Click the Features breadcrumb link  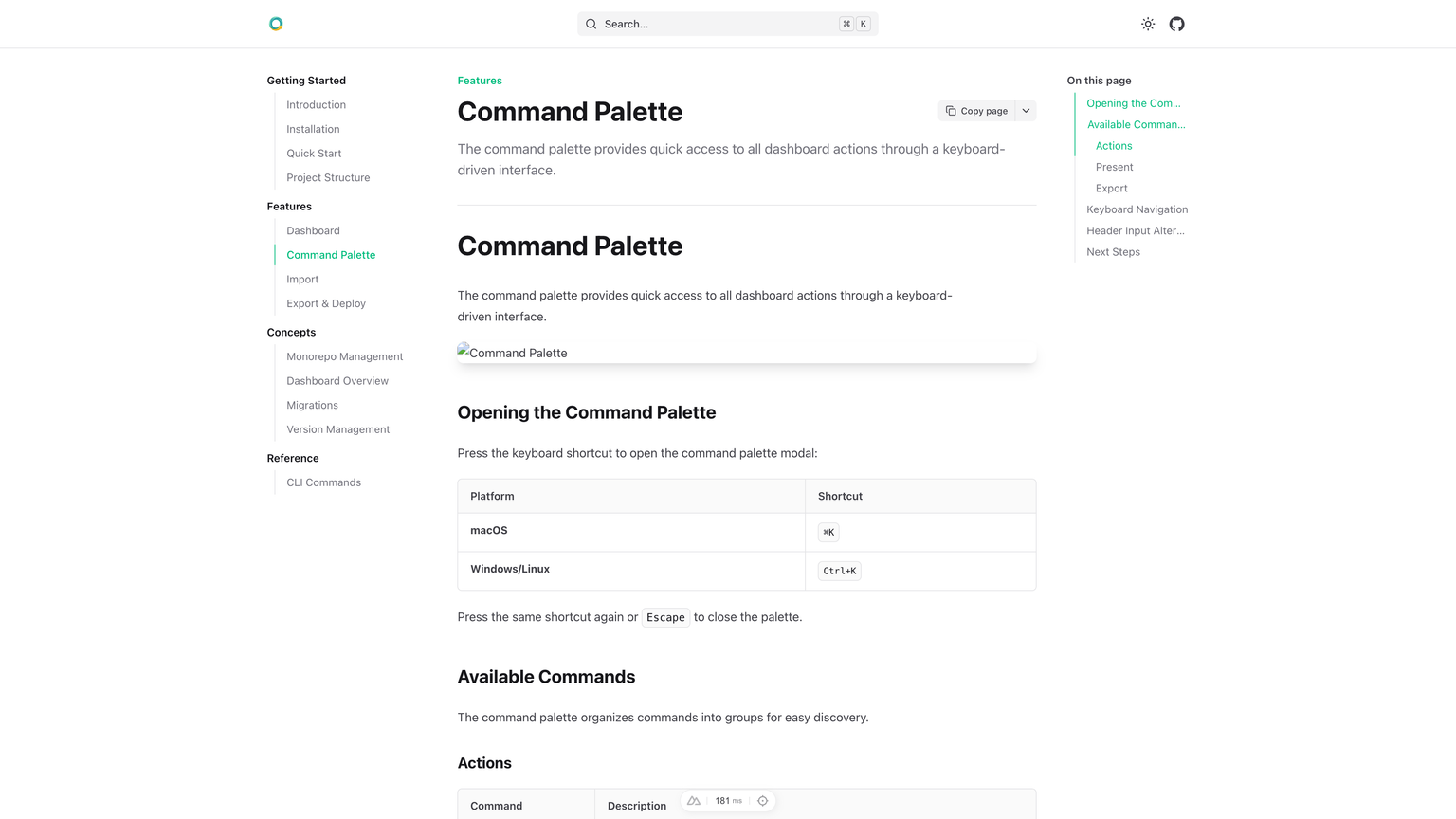pyautogui.click(x=479, y=81)
